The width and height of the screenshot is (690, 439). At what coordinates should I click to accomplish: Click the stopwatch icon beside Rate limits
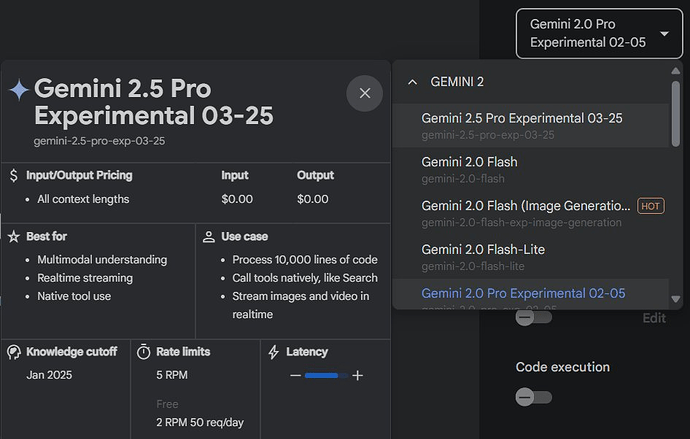143,352
